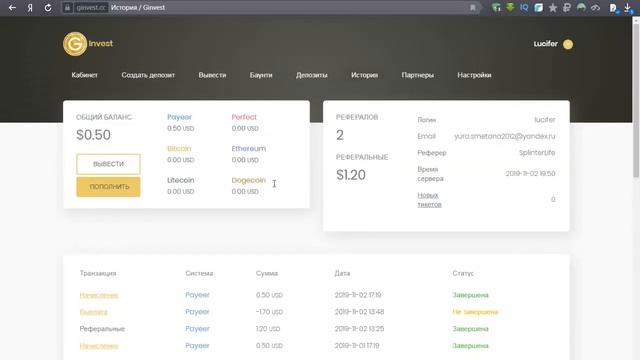This screenshot has width=640, height=360.
Task: Open the ruble sign extension icon
Action: tap(567, 7)
